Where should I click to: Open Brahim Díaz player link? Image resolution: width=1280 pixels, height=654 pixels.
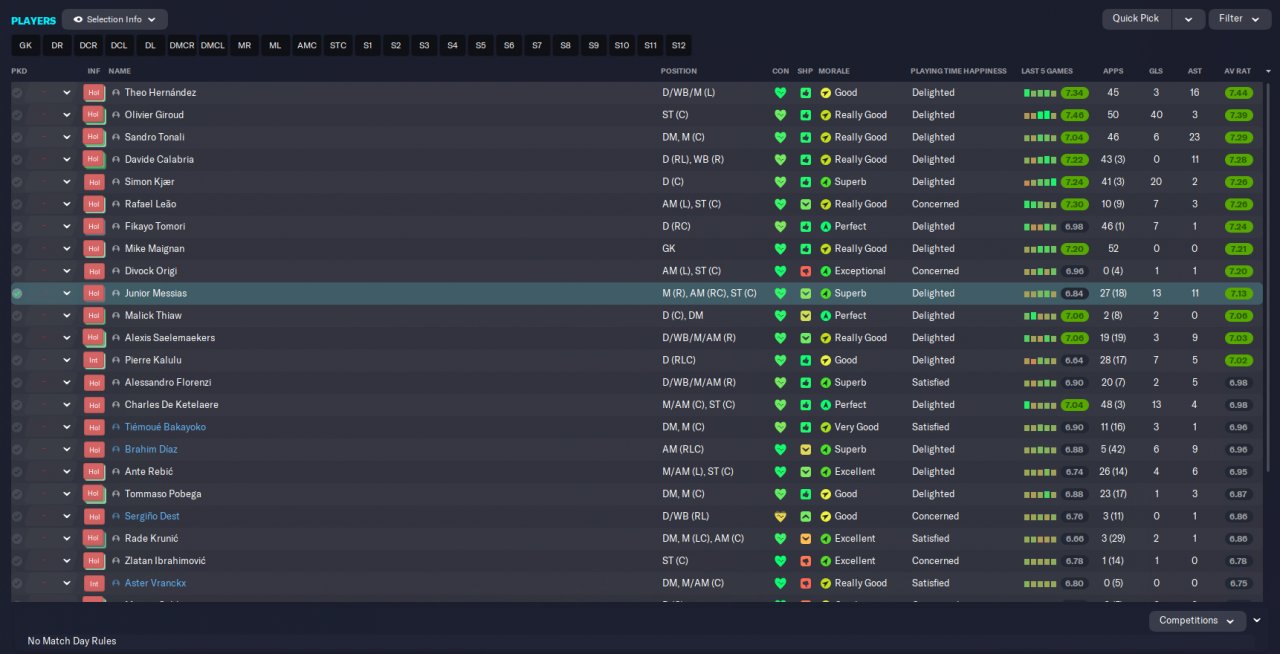(x=151, y=449)
